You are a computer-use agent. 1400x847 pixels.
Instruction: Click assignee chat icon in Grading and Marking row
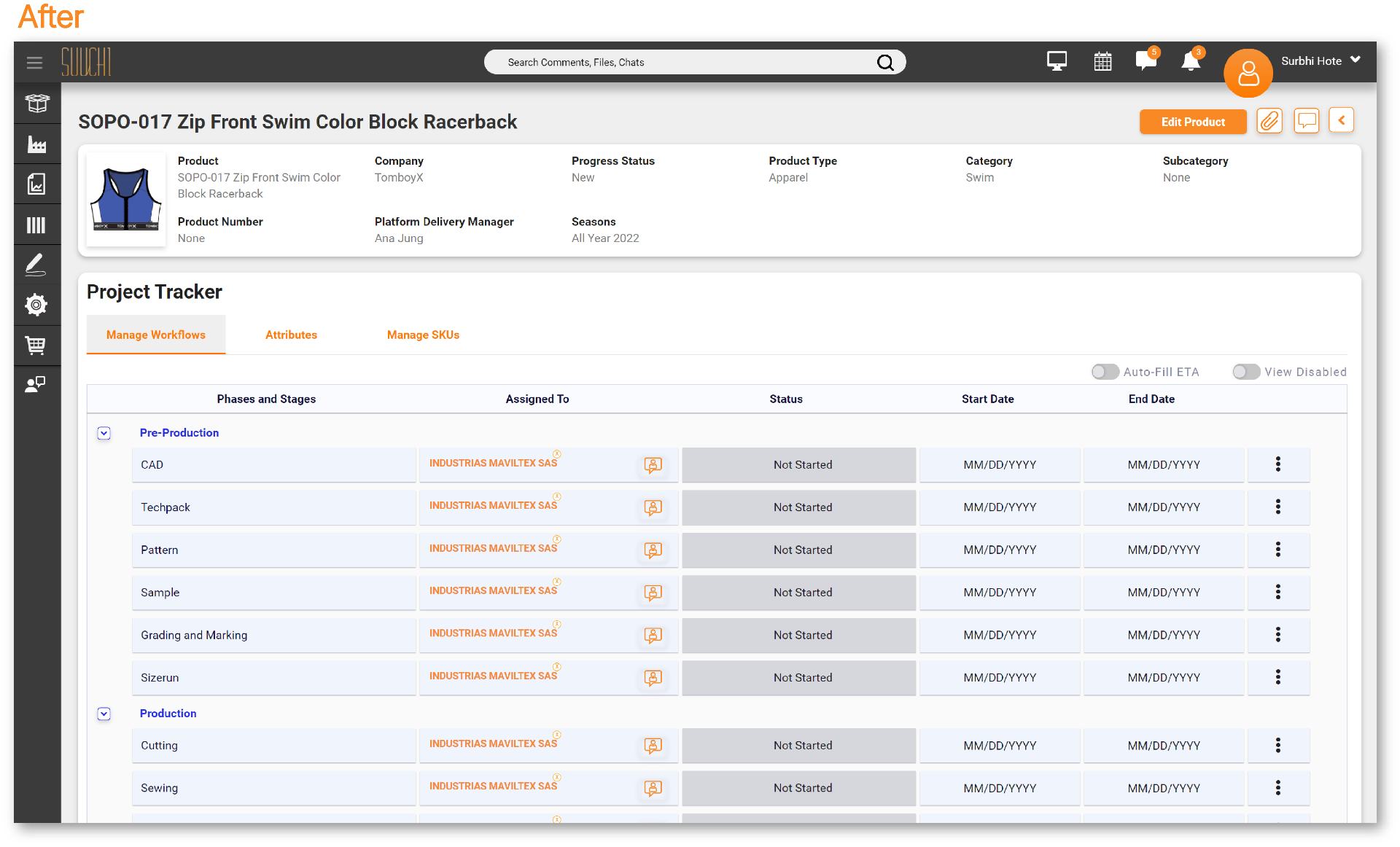[x=653, y=636]
